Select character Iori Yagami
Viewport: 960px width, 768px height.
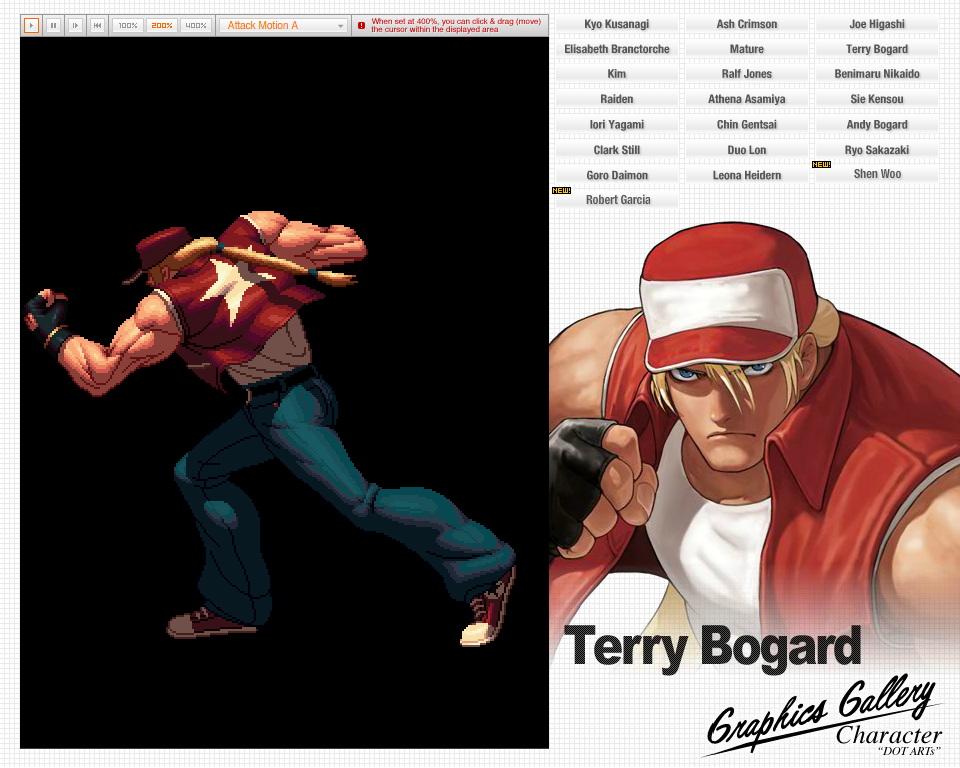coord(617,124)
